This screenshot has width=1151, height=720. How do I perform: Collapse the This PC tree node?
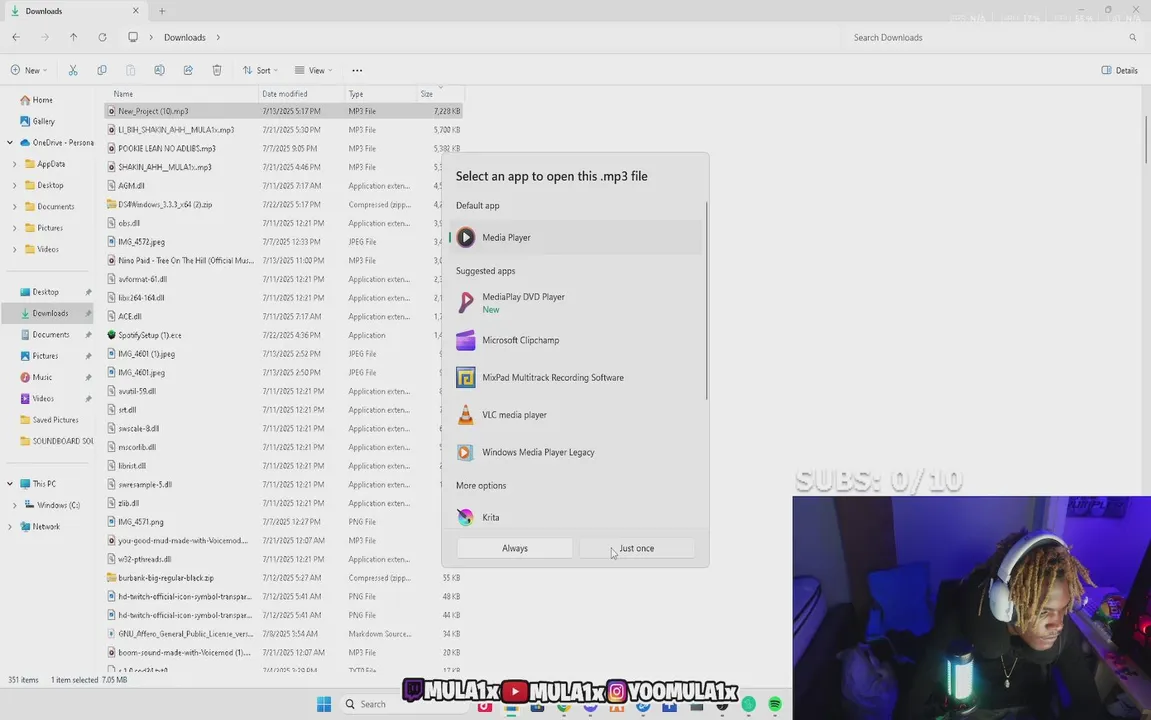tap(10, 484)
